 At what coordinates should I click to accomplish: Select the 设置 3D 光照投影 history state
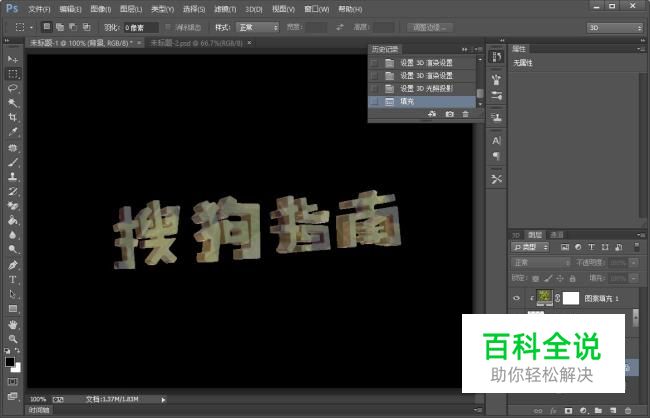tap(426, 88)
